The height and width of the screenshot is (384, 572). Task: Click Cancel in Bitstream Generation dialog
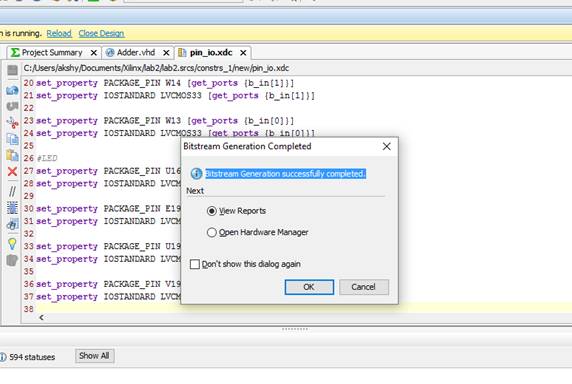[x=364, y=287]
